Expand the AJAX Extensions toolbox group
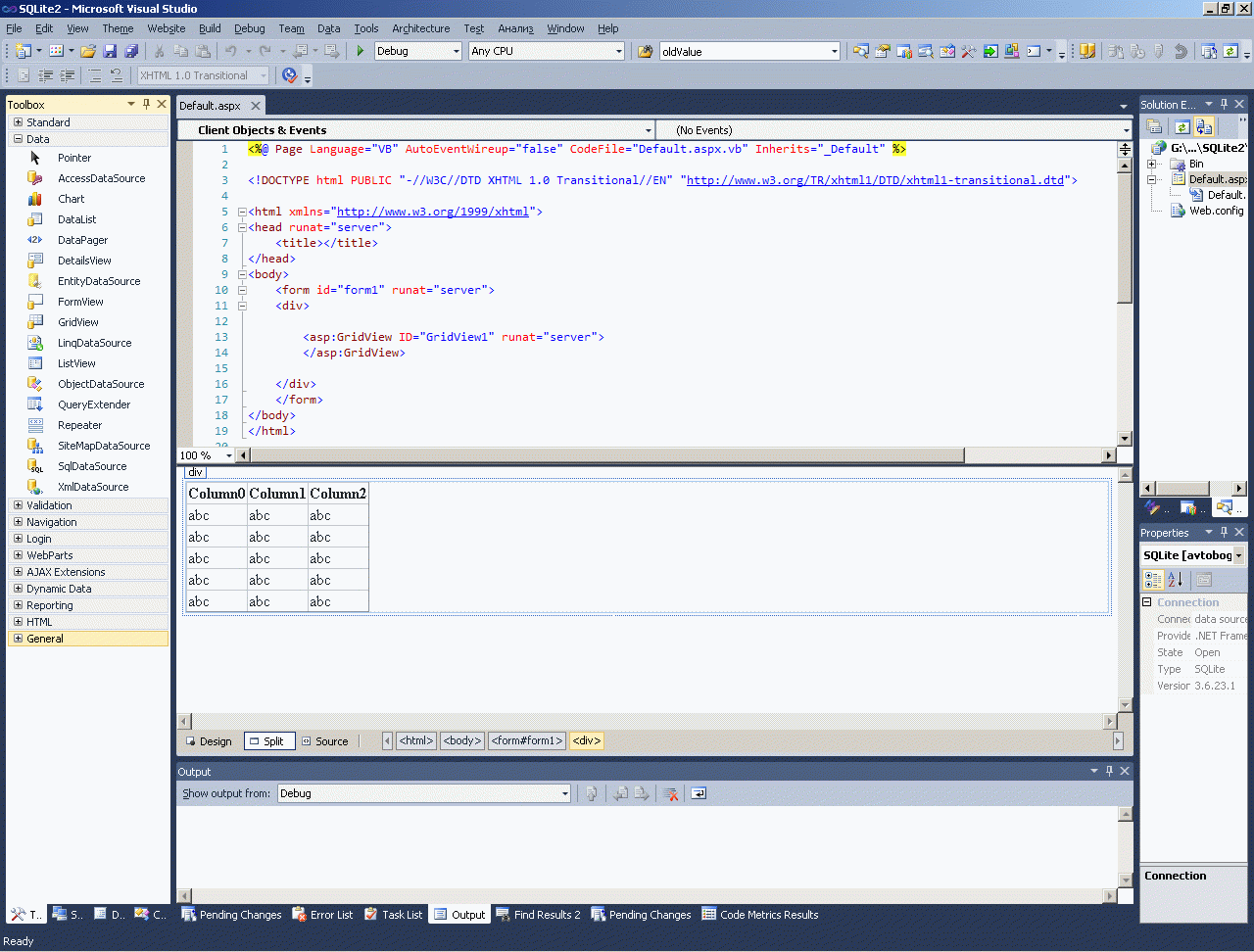 (18, 572)
